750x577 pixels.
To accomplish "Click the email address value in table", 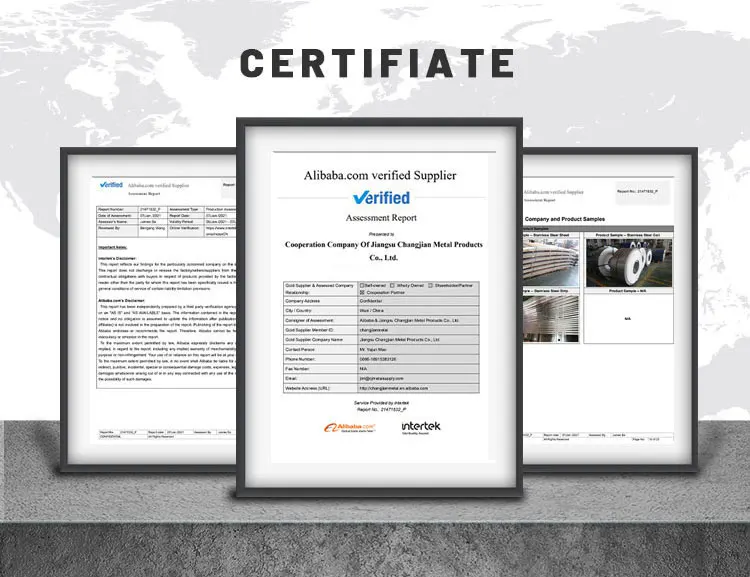I will pyautogui.click(x=381, y=378).
